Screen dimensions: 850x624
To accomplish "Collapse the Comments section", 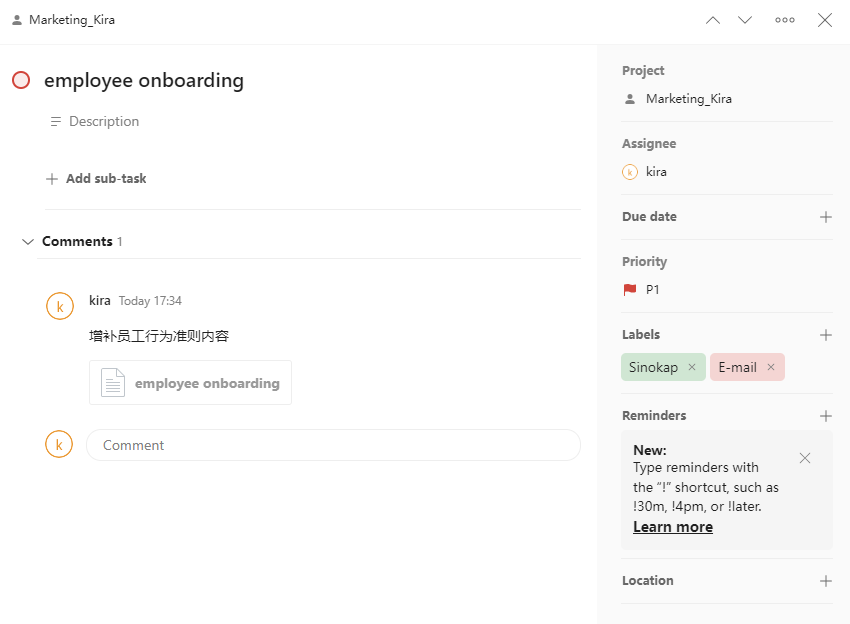I will (x=26, y=241).
